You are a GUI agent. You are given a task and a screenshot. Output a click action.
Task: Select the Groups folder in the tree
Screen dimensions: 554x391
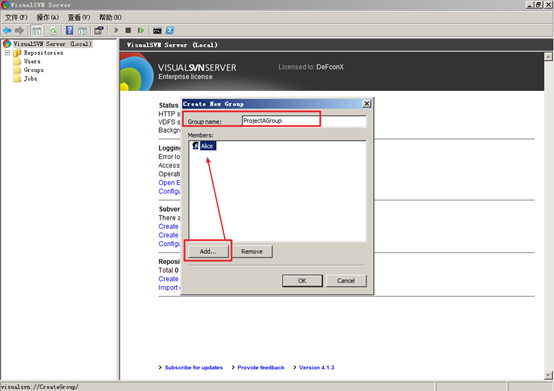[34, 70]
